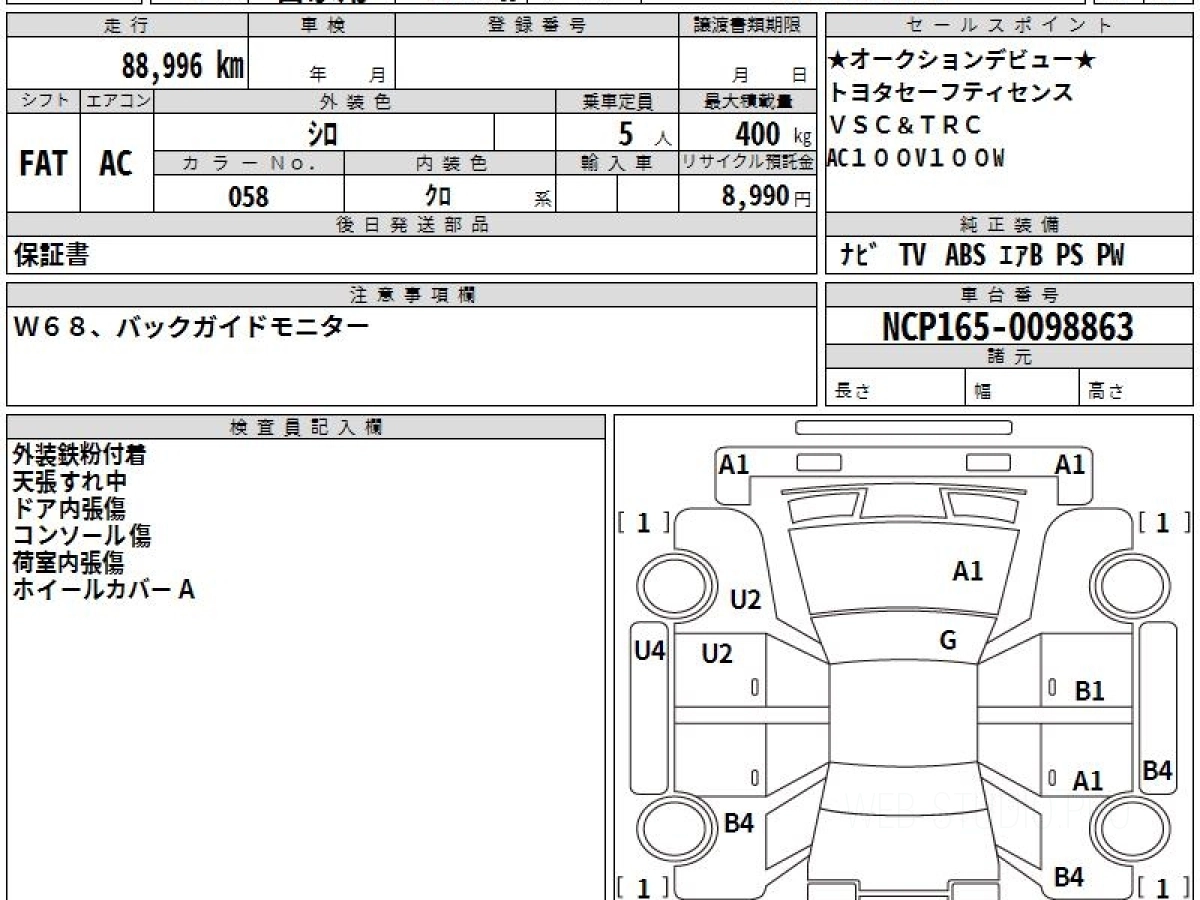Screen dimensions: 1200x900
Task: Click the 内装色 header
Action: pyautogui.click(x=450, y=164)
